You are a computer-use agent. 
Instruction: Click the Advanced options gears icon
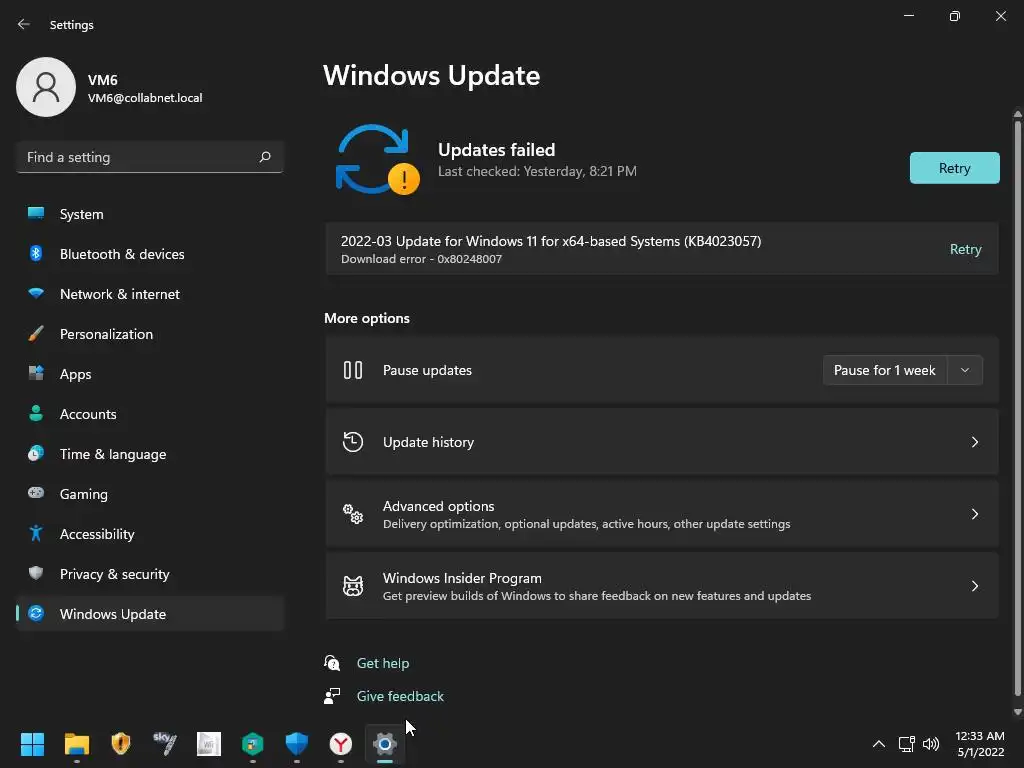[x=353, y=514]
